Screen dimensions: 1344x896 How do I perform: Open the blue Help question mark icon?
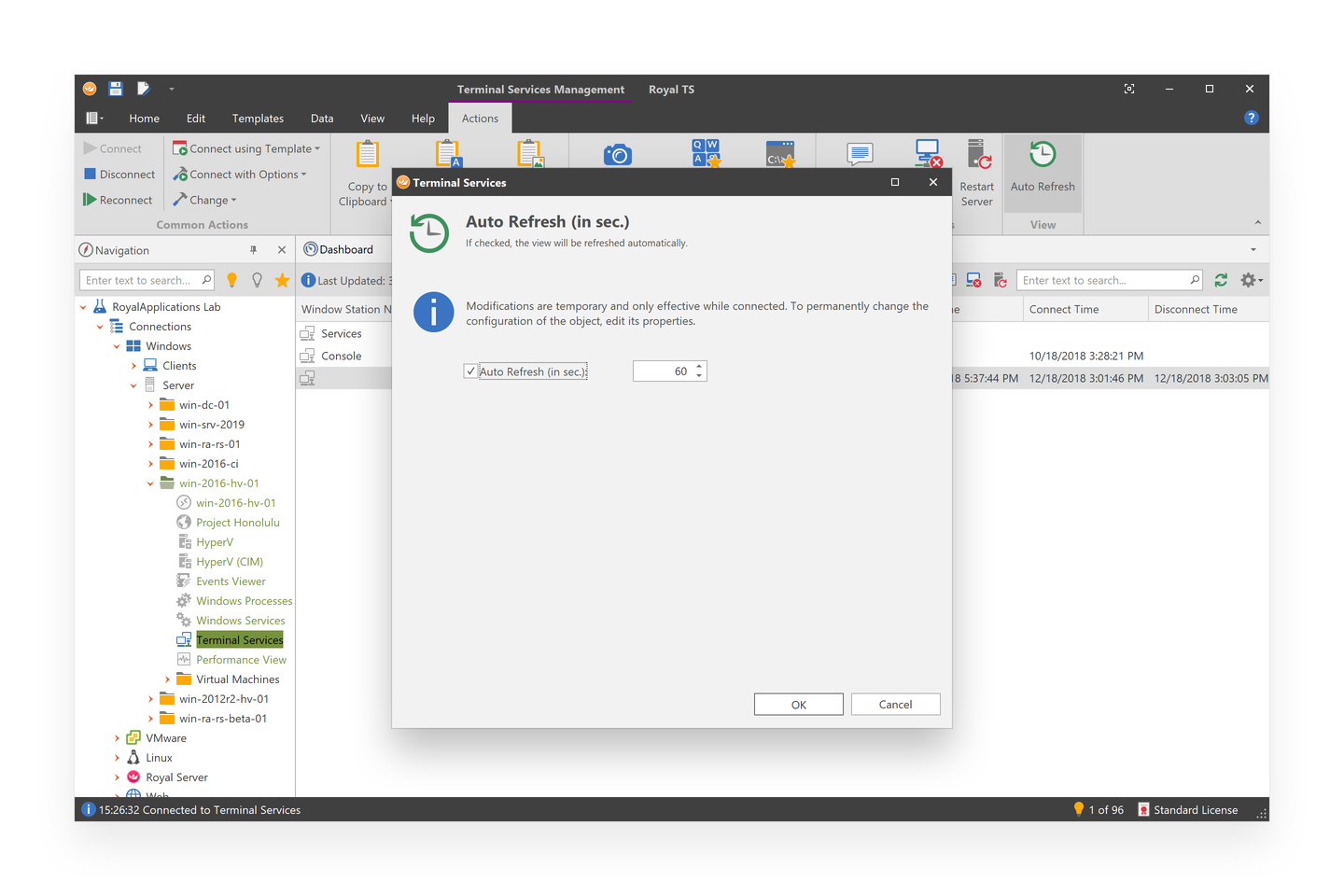1251,118
